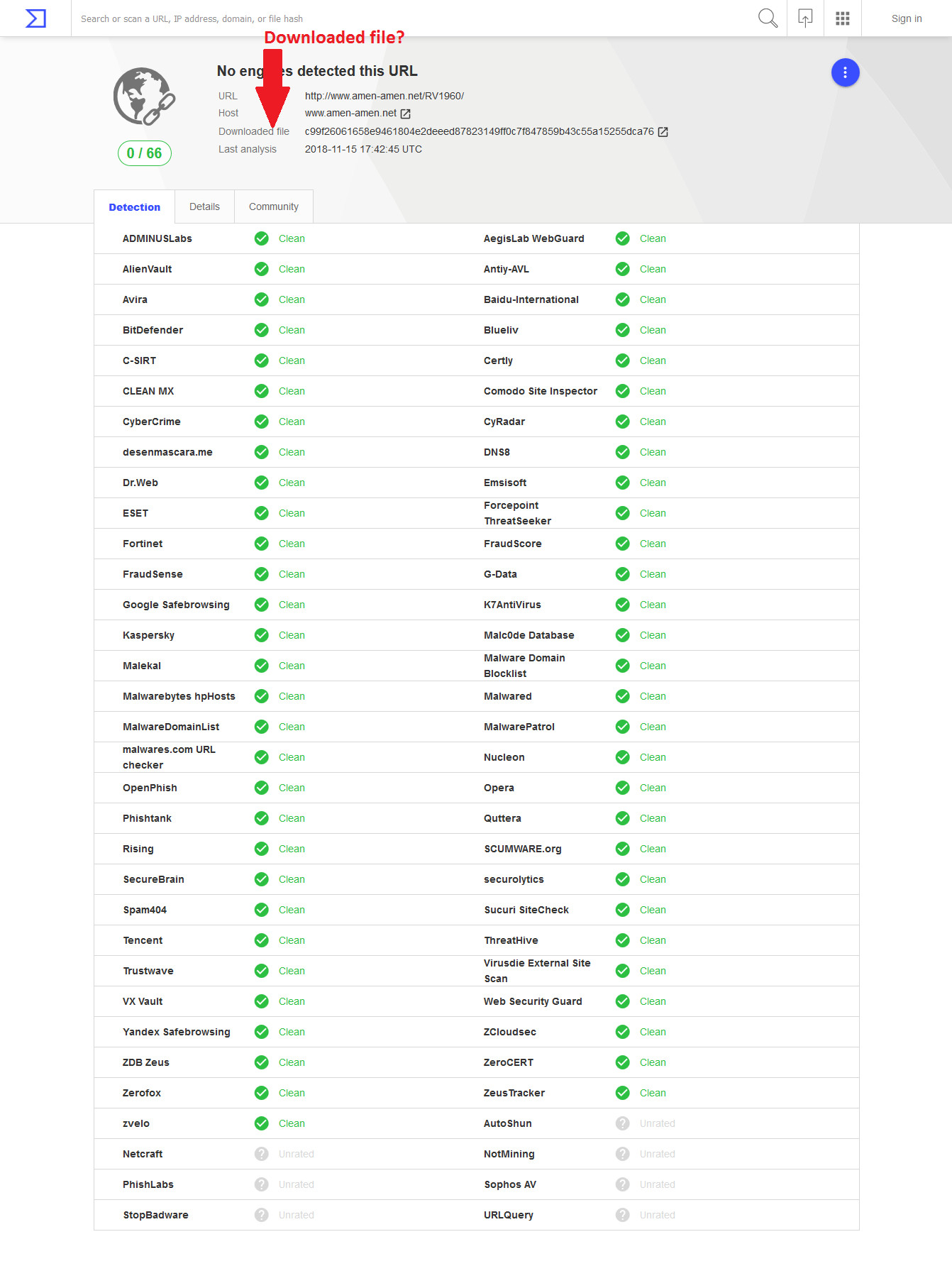Click Clean status for Google Safebrowsing
Screen dimensions: 952x1266
coord(292,605)
